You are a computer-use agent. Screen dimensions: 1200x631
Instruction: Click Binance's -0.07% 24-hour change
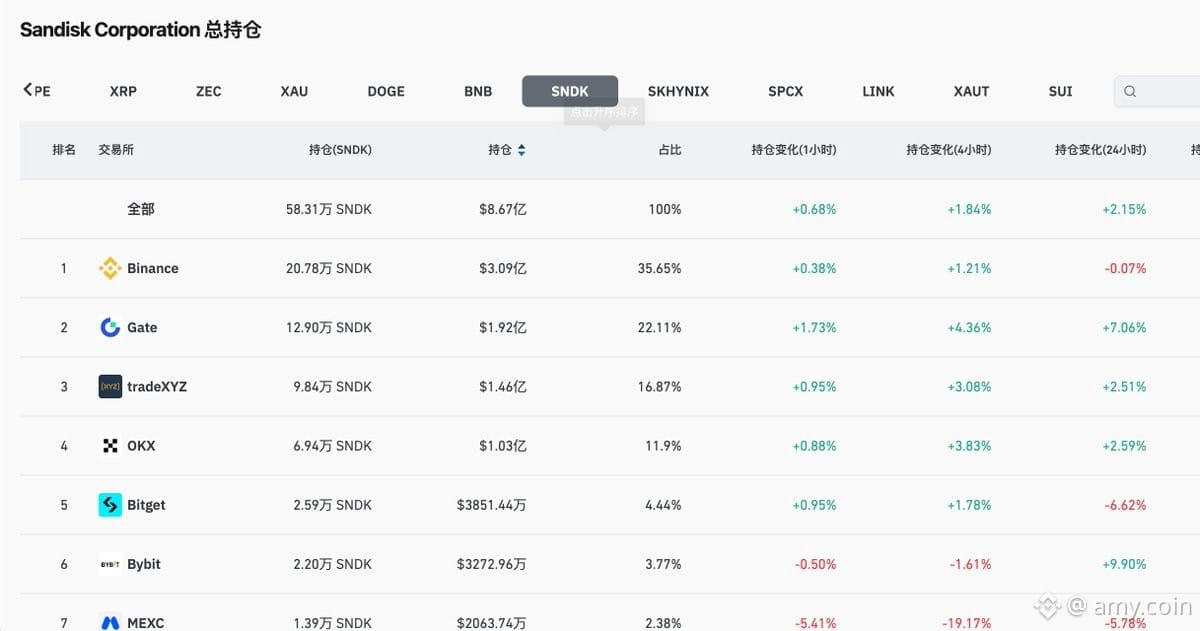pyautogui.click(x=1125, y=268)
